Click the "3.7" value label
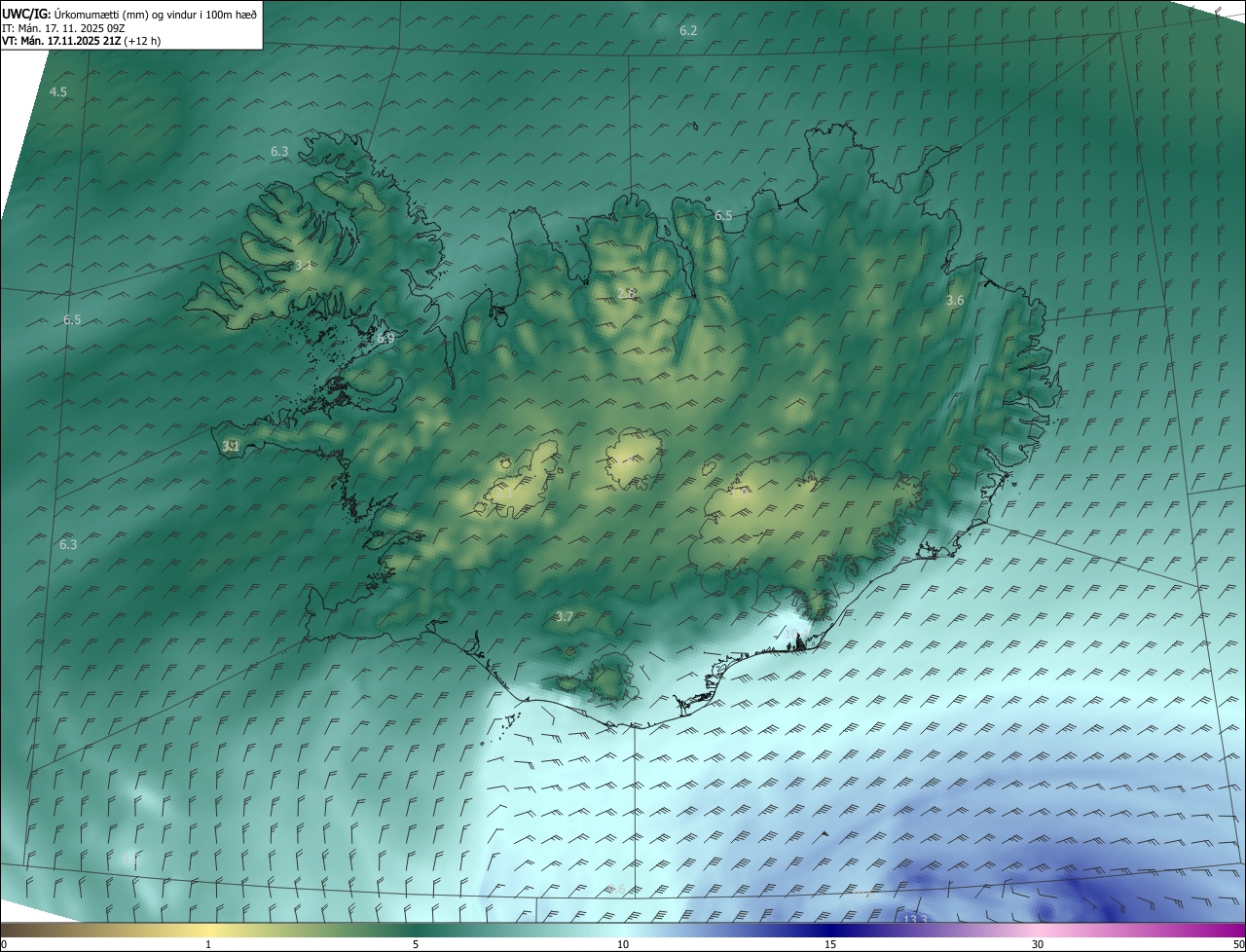Viewport: 1246px width, 952px height. click(565, 616)
